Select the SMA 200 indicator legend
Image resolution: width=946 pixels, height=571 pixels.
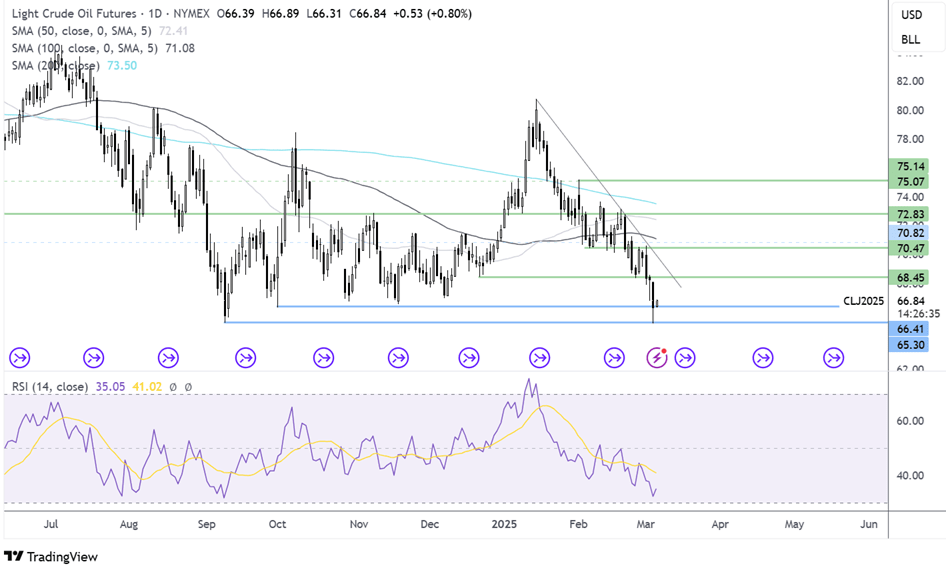tap(56, 65)
